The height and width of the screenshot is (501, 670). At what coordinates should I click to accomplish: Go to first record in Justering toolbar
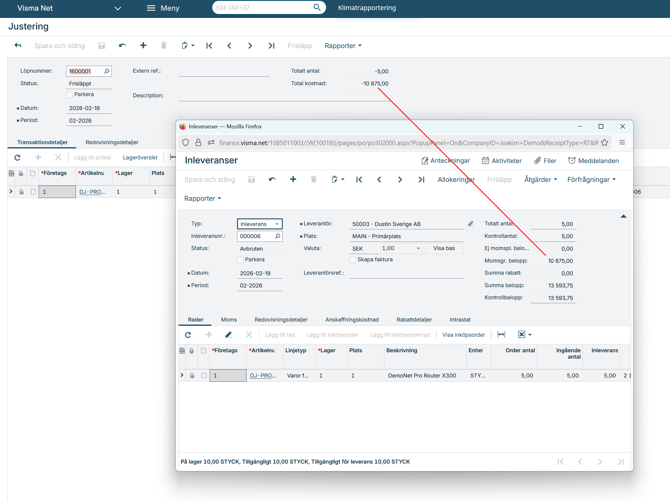pos(209,46)
